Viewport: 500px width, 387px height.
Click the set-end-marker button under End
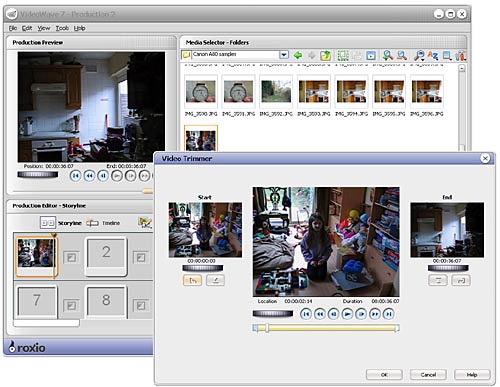click(x=438, y=280)
